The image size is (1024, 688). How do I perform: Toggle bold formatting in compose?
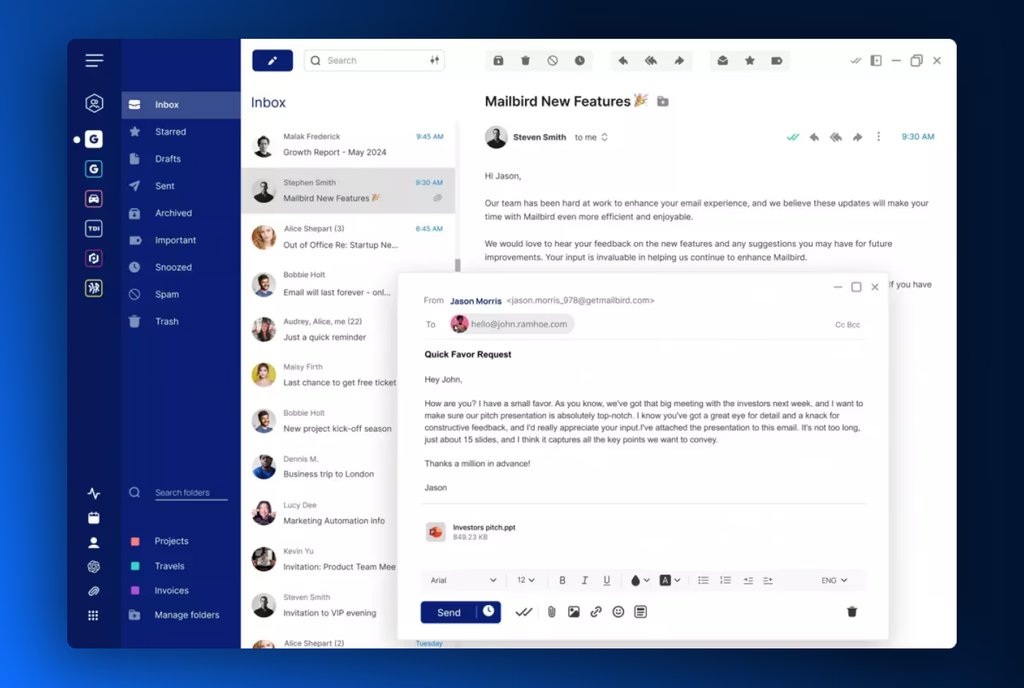(x=562, y=580)
